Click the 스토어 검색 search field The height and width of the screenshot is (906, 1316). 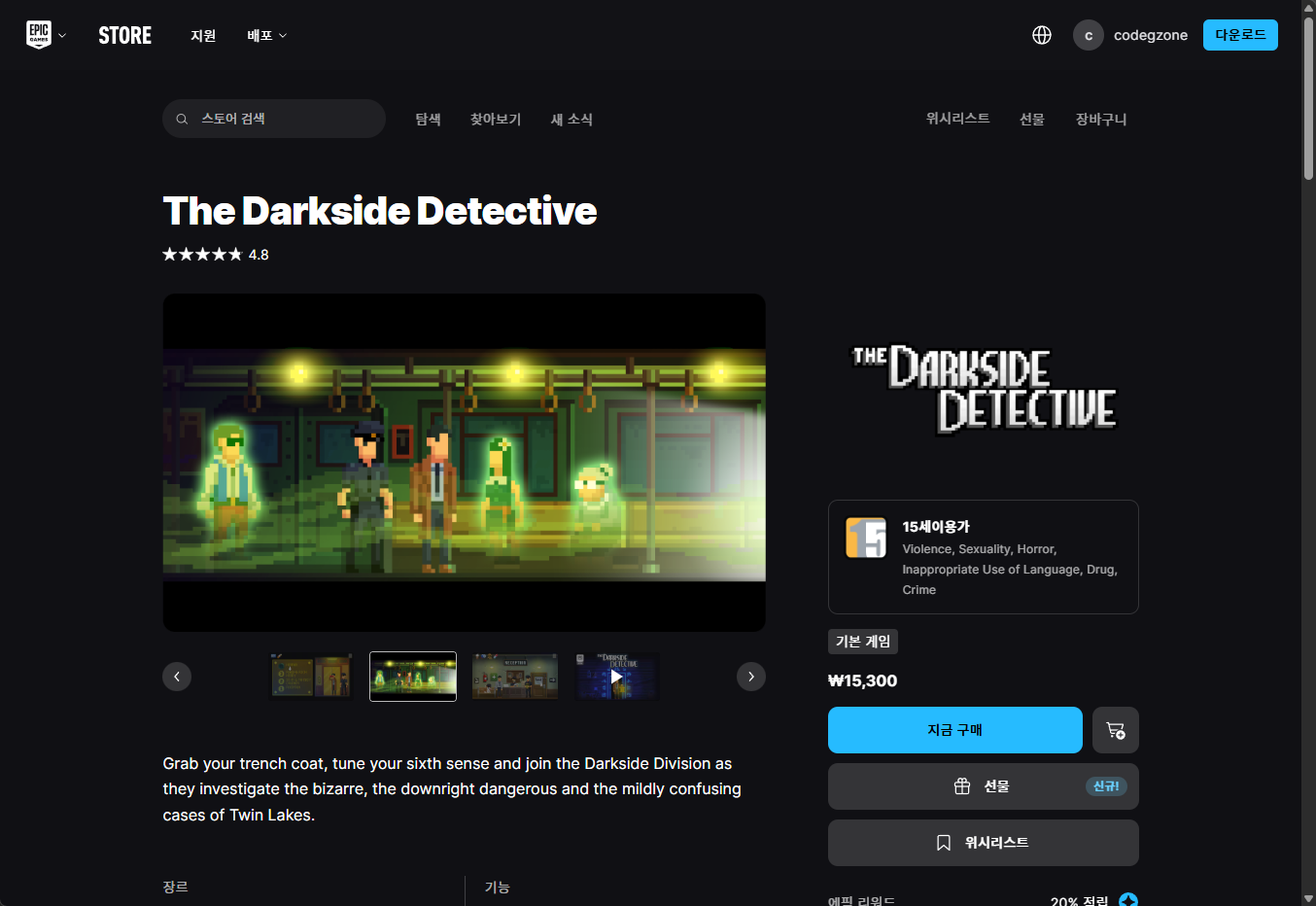click(274, 119)
